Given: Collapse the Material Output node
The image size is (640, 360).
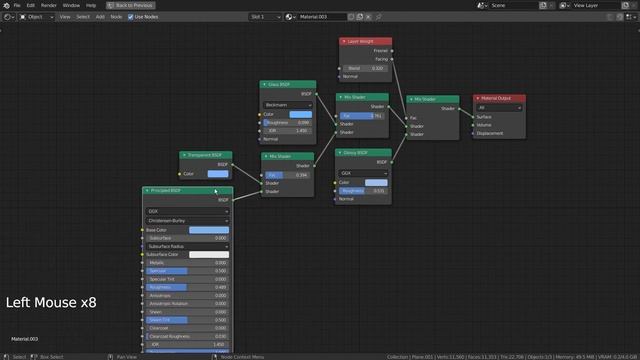Looking at the screenshot, I should click(x=478, y=98).
